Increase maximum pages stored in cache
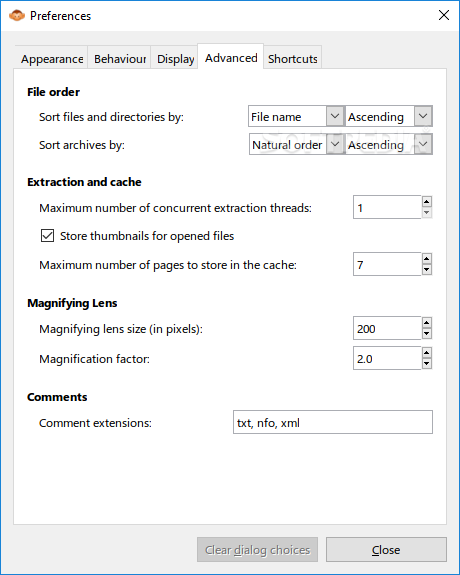Screen dimensions: 460x575 click(427, 259)
